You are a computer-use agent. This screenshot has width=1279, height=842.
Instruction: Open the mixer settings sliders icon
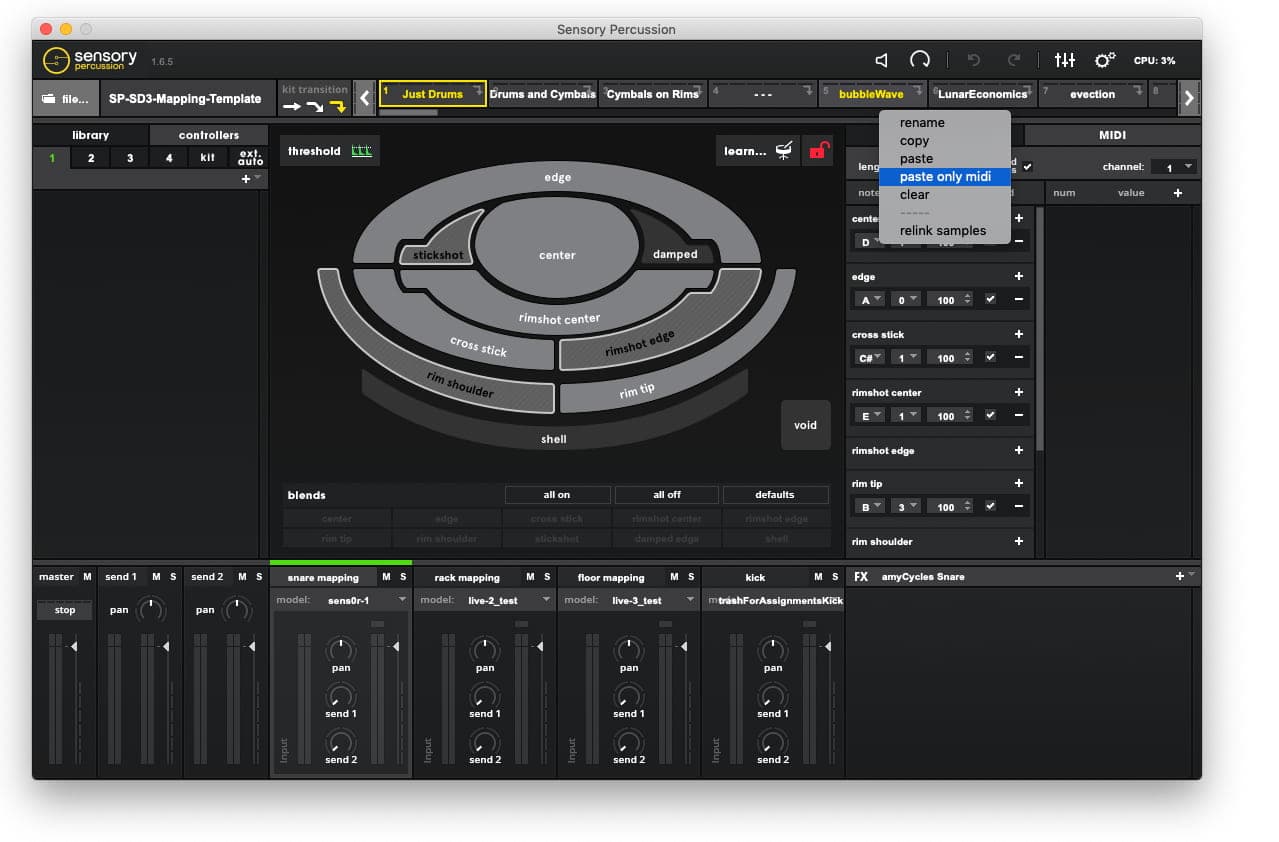(x=1064, y=60)
